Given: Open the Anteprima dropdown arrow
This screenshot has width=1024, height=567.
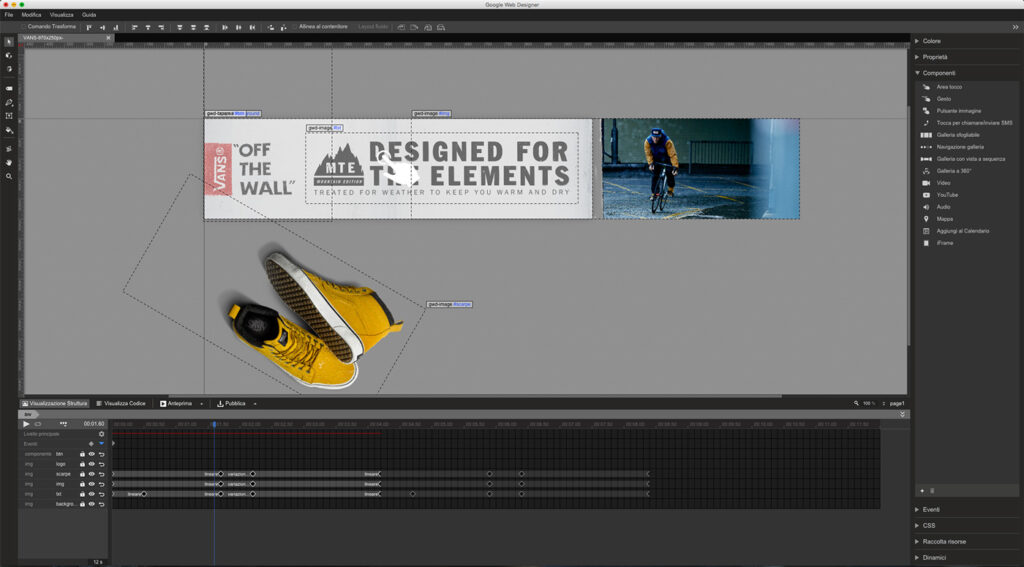Looking at the screenshot, I should [x=201, y=404].
